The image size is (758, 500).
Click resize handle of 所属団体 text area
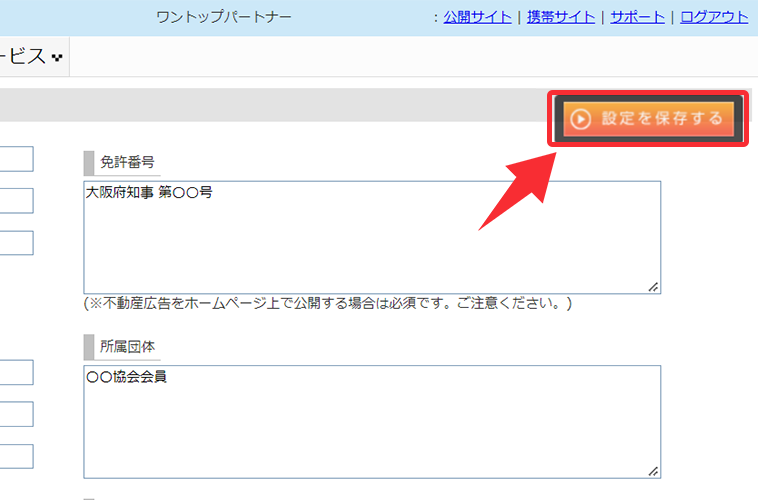pos(653,471)
